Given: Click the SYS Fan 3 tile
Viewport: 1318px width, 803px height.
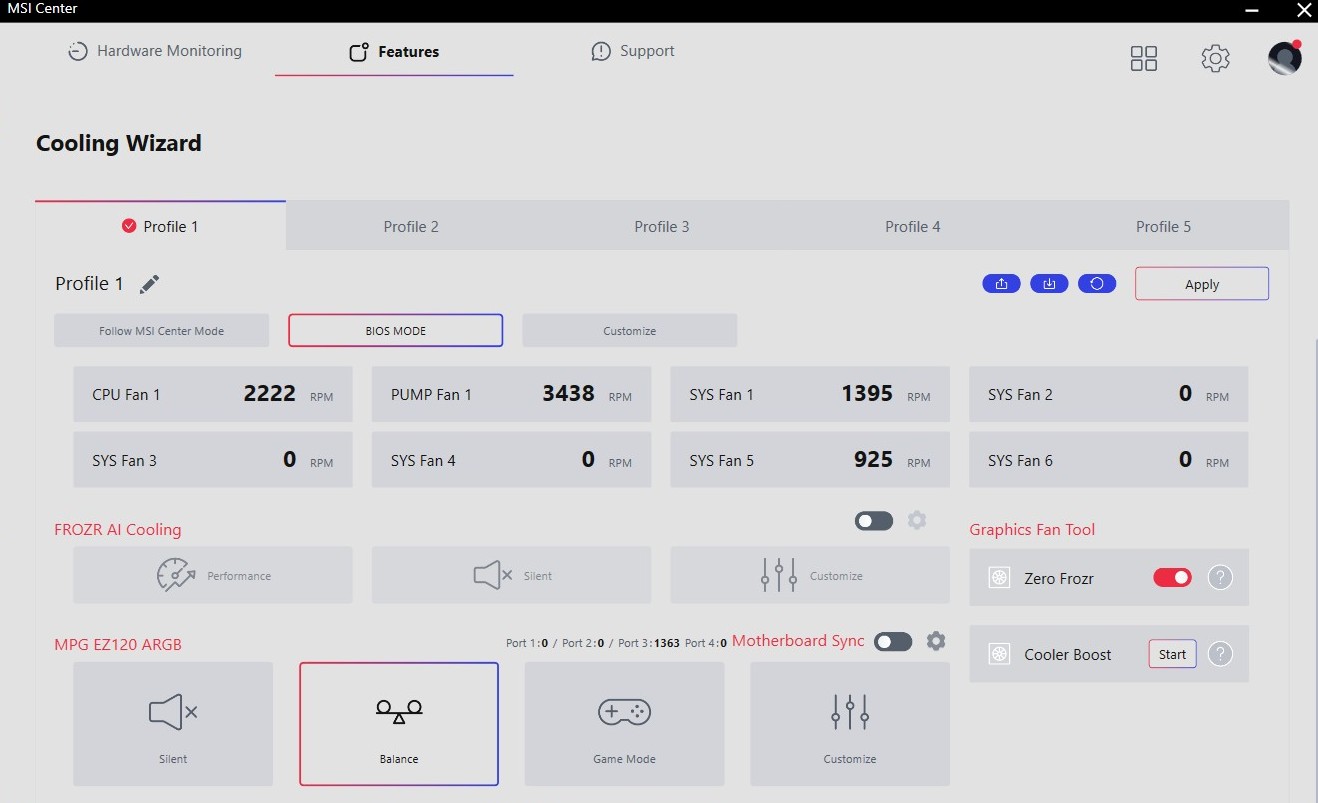Looking at the screenshot, I should (213, 460).
